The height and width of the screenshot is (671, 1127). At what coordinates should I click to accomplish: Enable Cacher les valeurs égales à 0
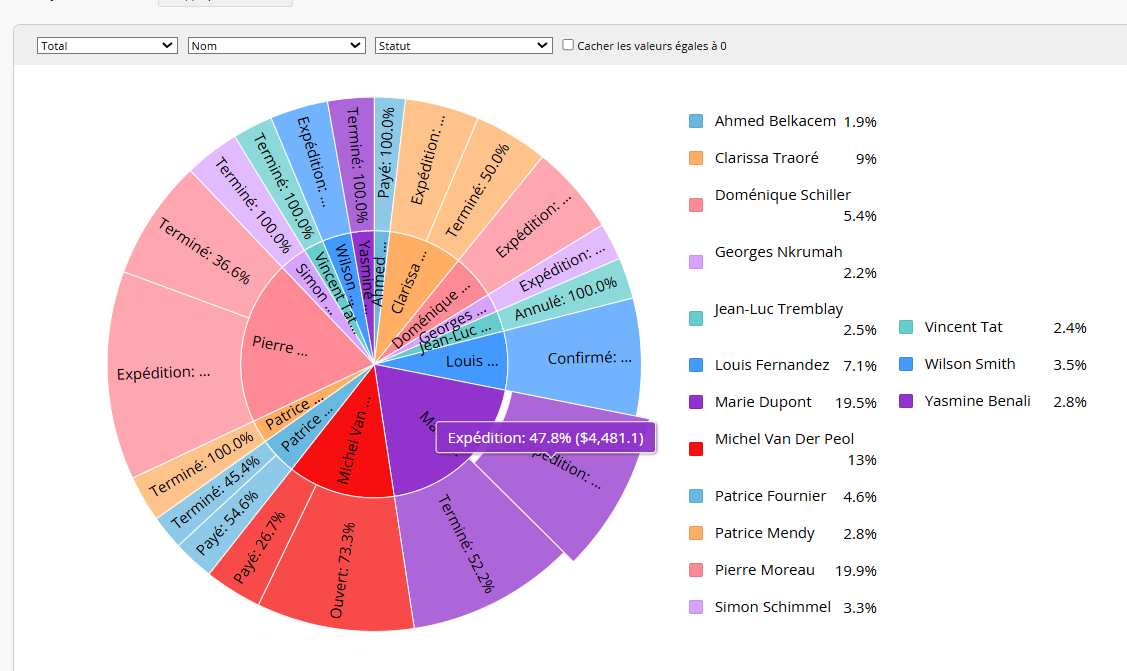pos(568,45)
